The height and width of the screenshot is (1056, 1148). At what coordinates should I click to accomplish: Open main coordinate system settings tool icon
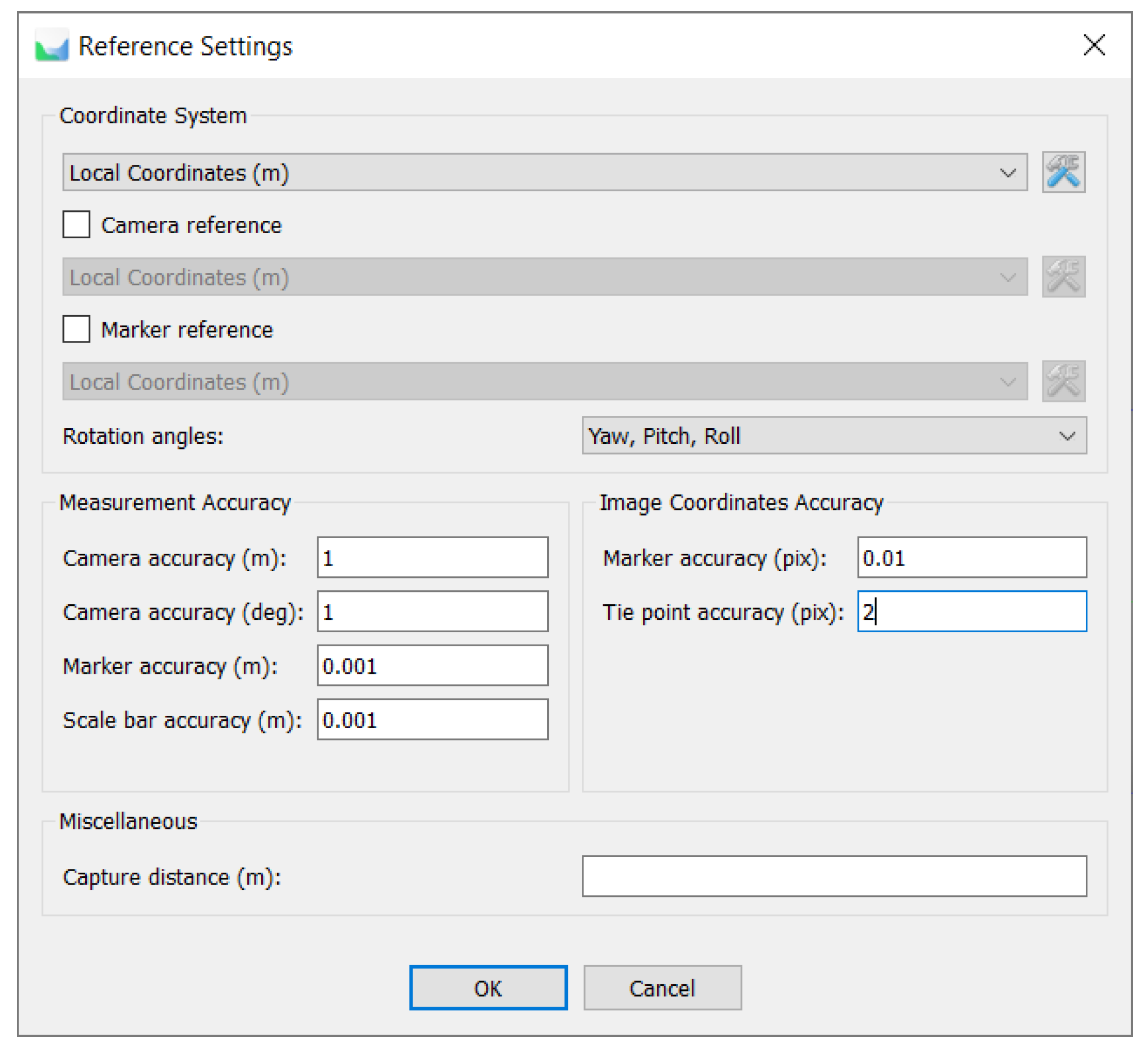pos(1063,172)
